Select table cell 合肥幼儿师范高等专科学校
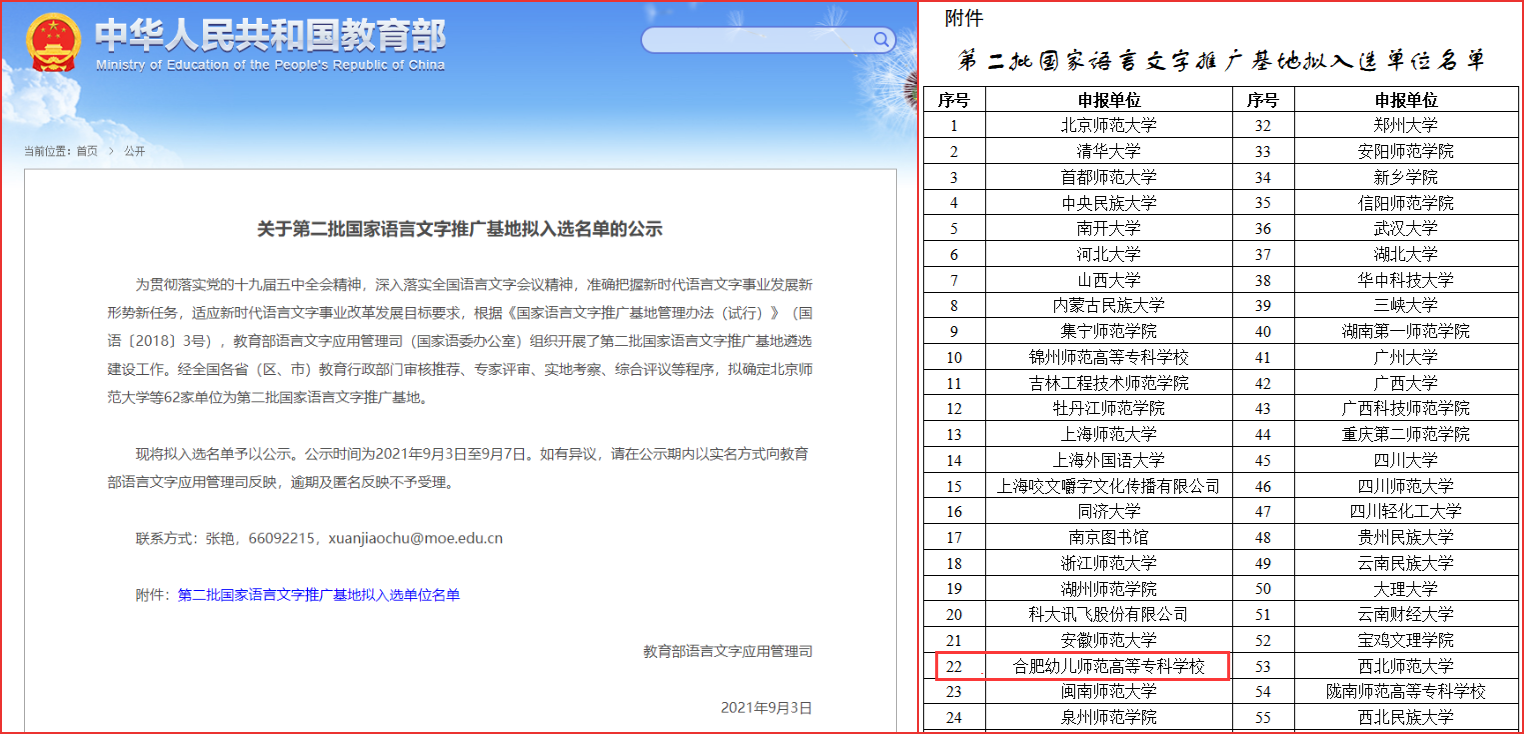Screen dimensions: 1524x734 tap(1109, 666)
